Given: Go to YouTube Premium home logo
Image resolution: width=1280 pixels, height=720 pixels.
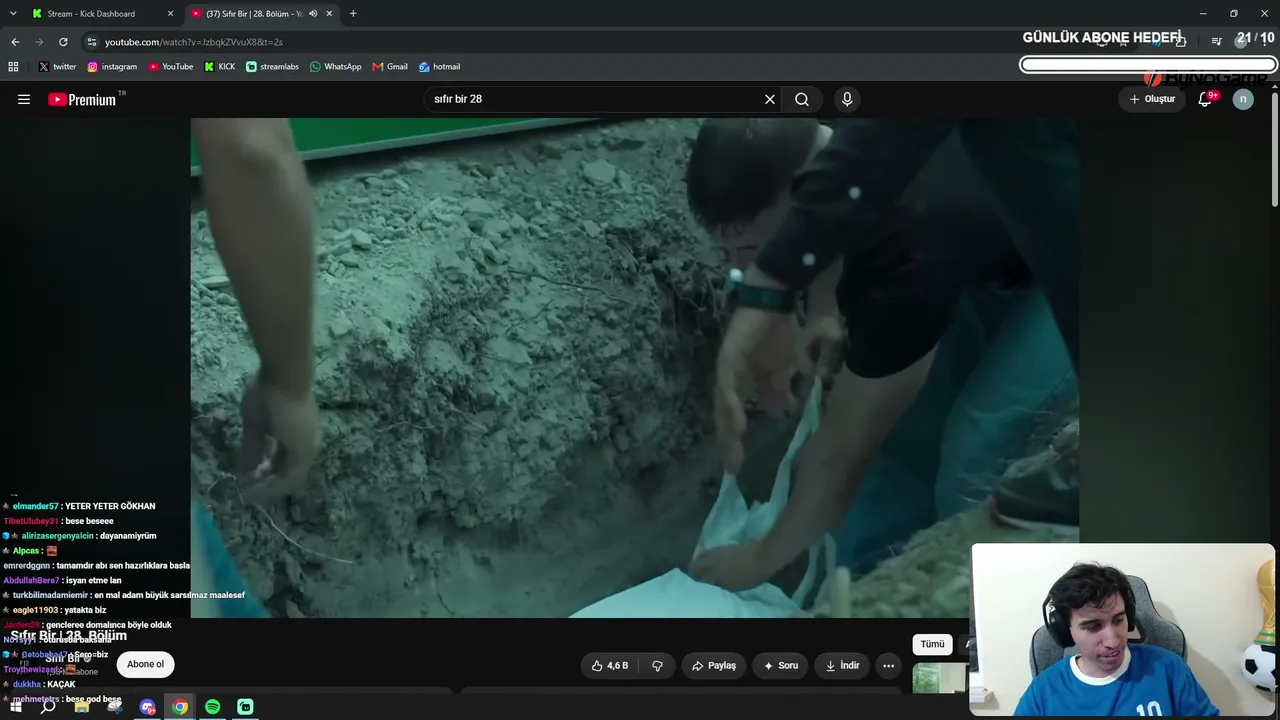Looking at the screenshot, I should (x=82, y=99).
